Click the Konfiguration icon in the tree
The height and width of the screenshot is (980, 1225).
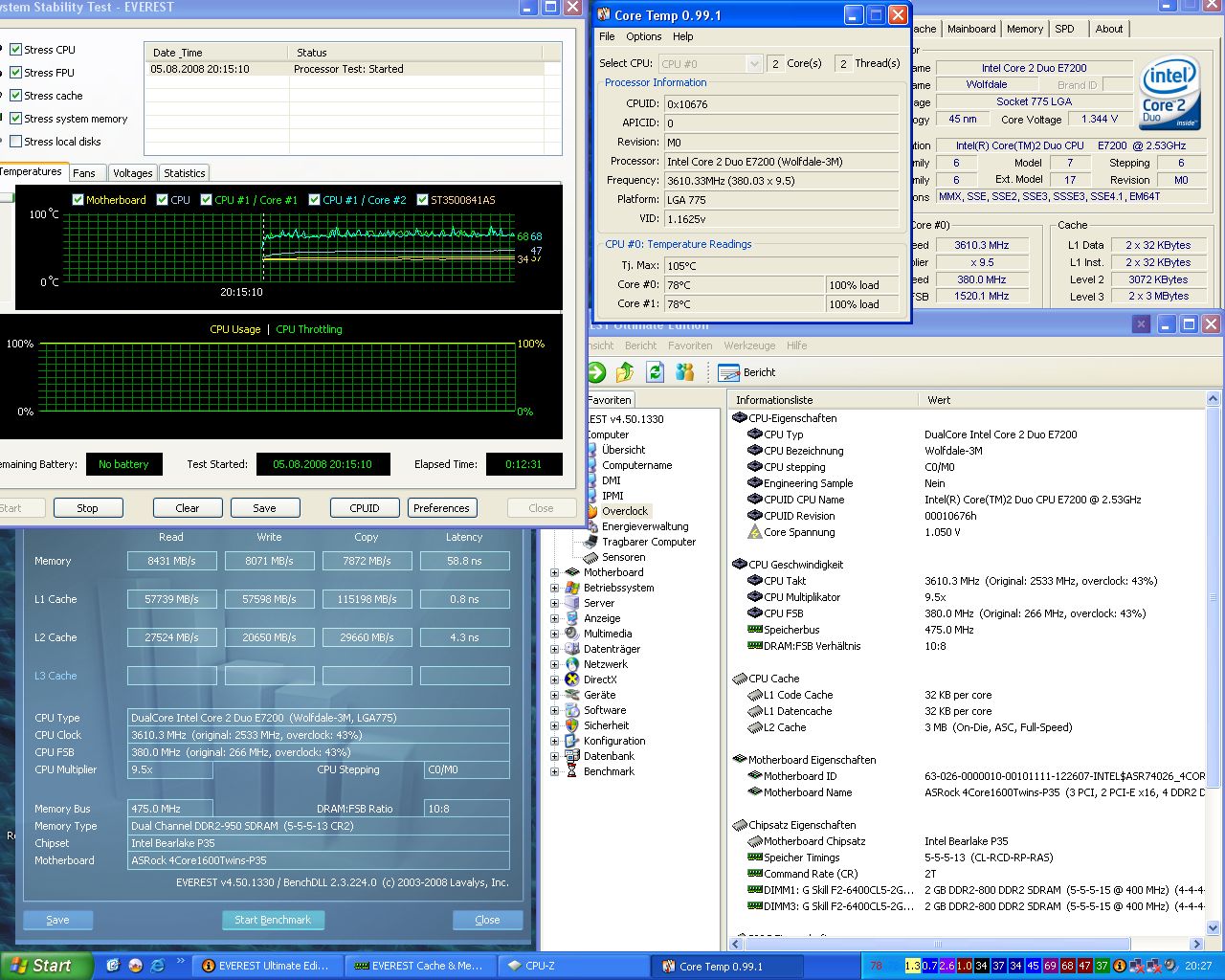[x=572, y=741]
